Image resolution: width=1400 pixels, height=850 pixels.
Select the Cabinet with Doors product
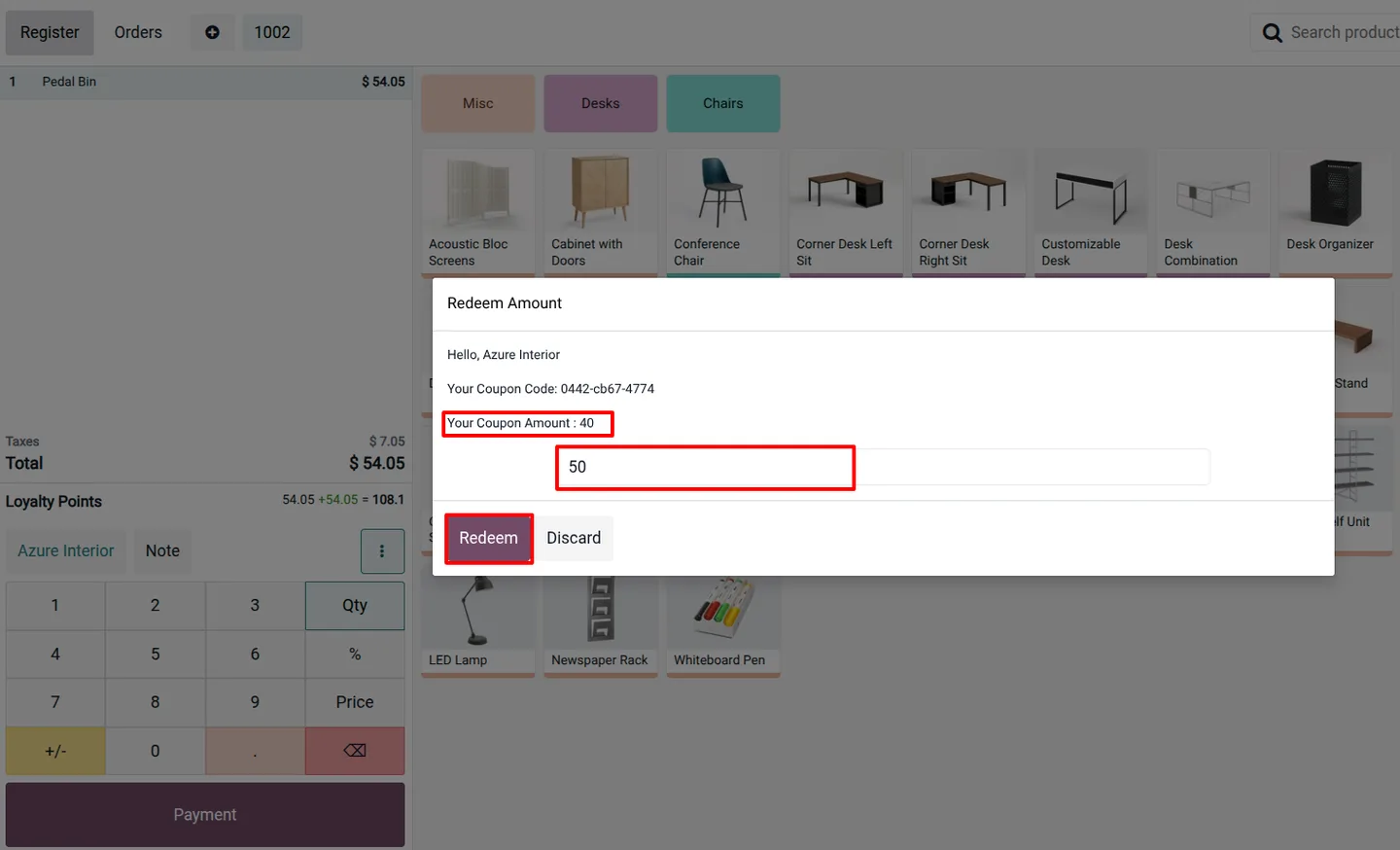tap(600, 214)
